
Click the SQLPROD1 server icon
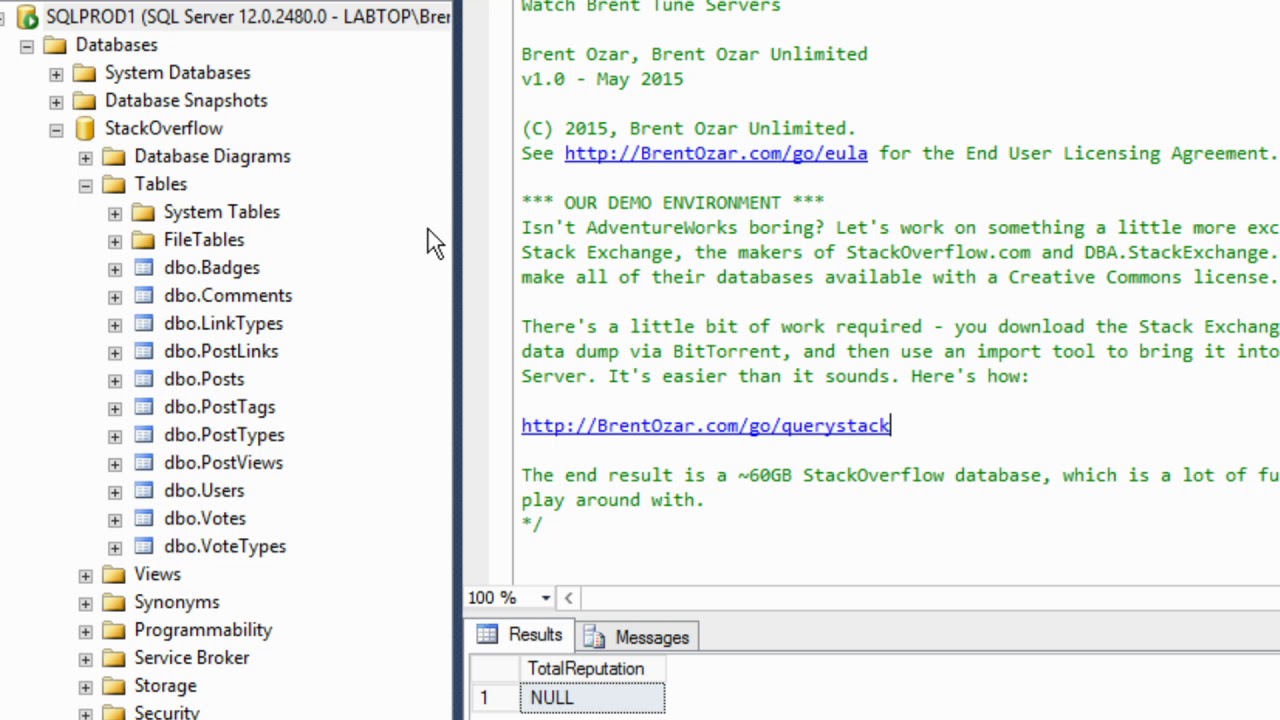point(27,17)
